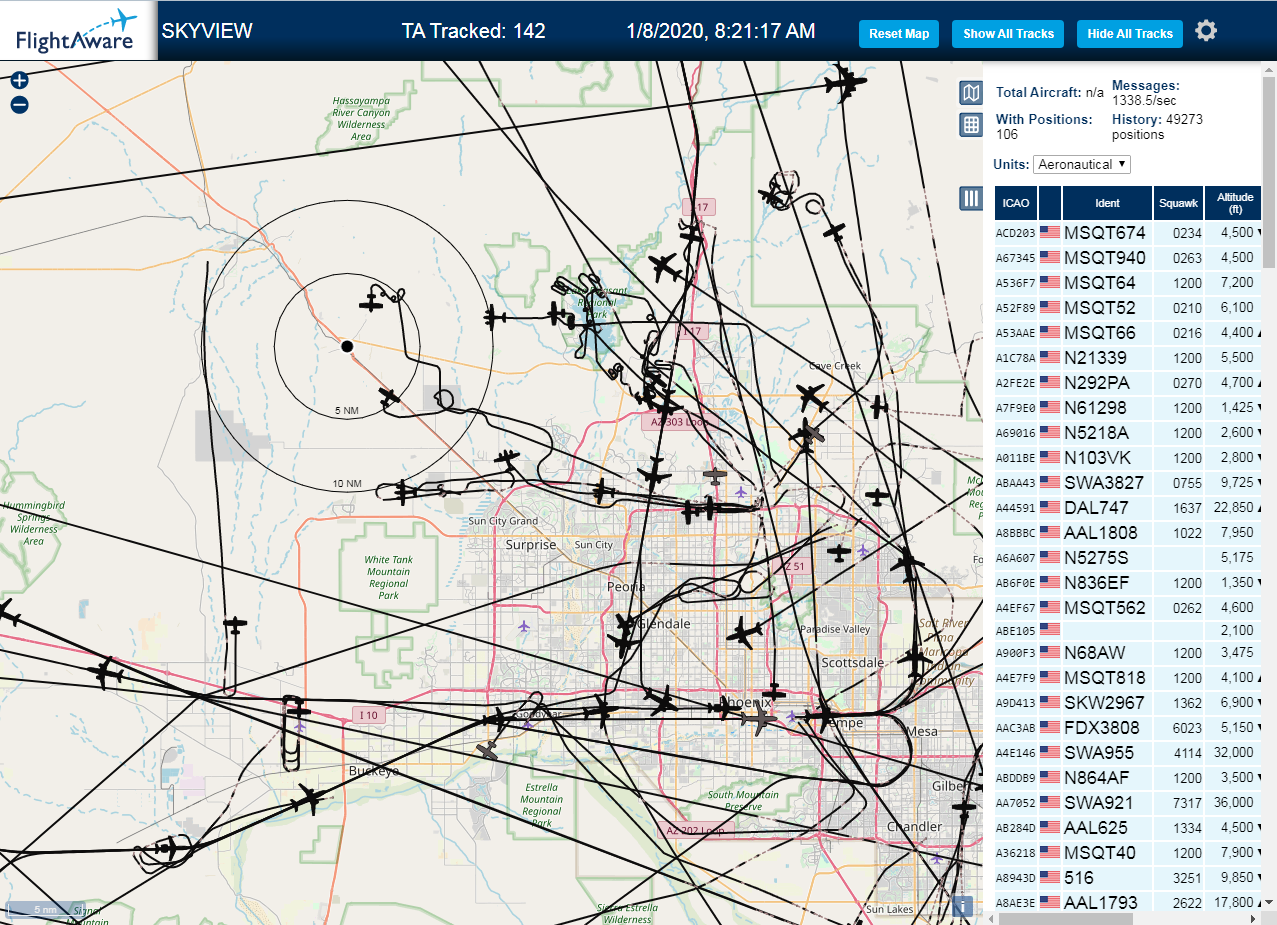1277x925 pixels.
Task: Click the N5275S ident
Action: coord(1096,557)
